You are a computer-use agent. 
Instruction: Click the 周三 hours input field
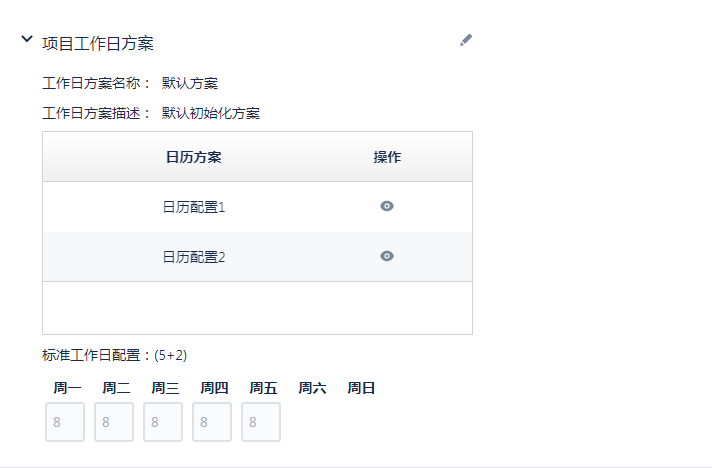(163, 422)
